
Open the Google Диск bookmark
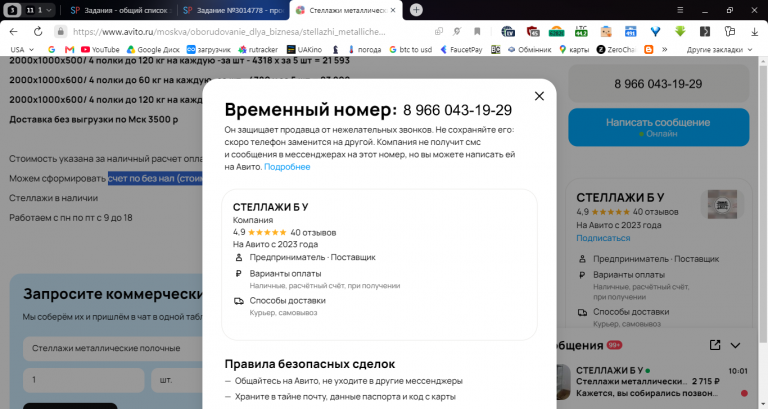(153, 49)
